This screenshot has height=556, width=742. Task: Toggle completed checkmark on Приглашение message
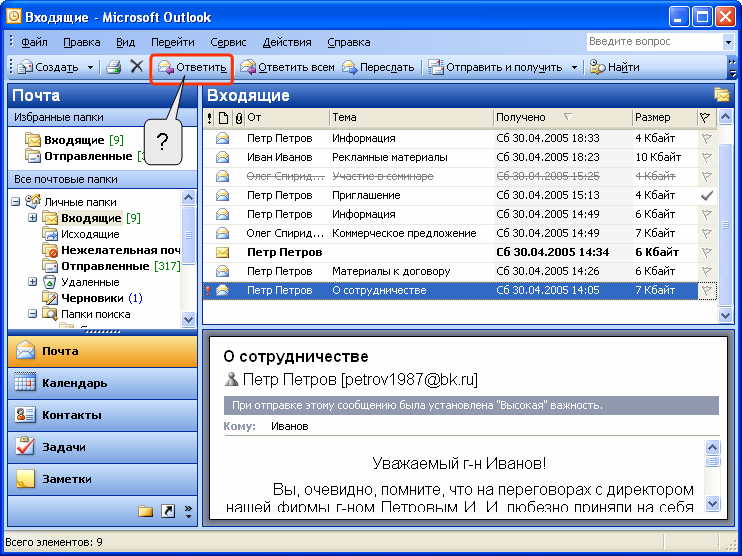(707, 195)
